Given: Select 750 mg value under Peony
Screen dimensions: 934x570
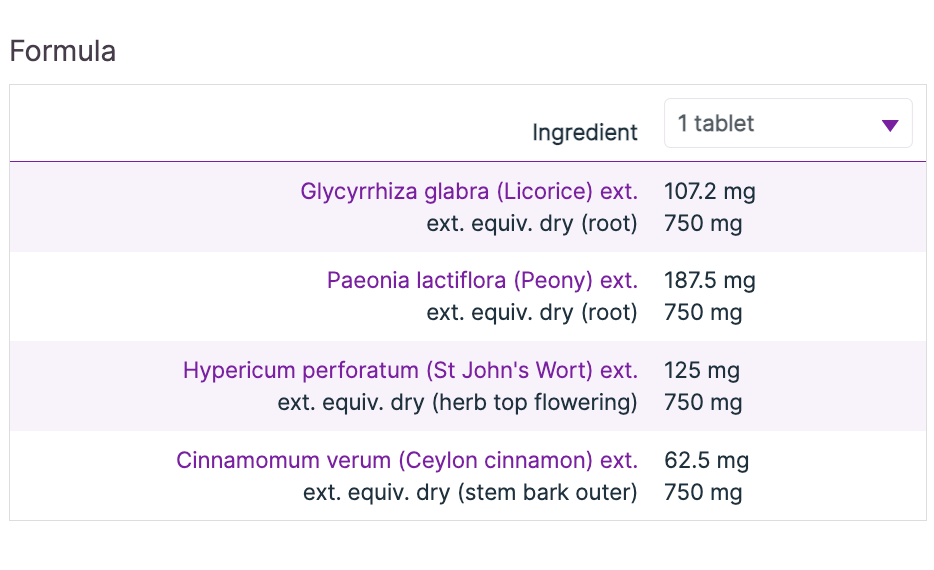Looking at the screenshot, I should point(703,313).
